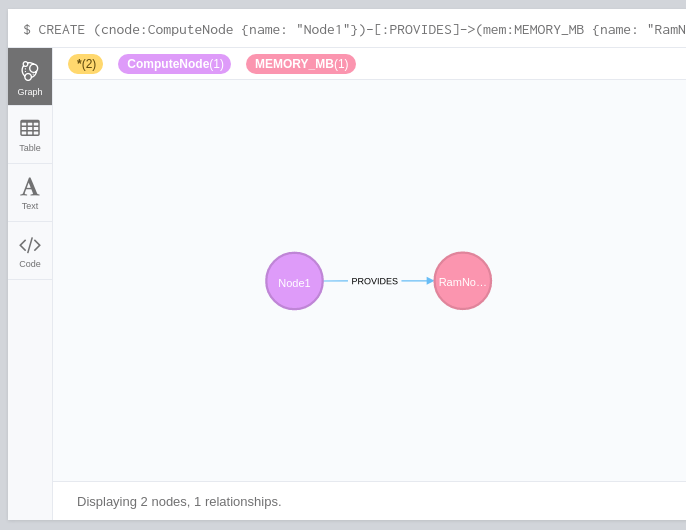Viewport: 686px width, 530px height.
Task: Select the pink RamNo… graph node
Action: [x=463, y=281]
